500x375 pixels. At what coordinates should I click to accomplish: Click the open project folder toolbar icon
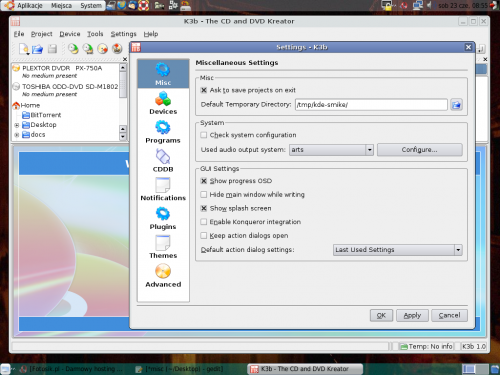pos(38,49)
